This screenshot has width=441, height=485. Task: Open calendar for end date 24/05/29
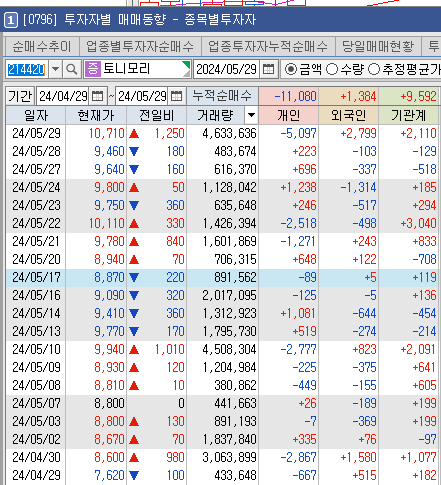click(176, 96)
